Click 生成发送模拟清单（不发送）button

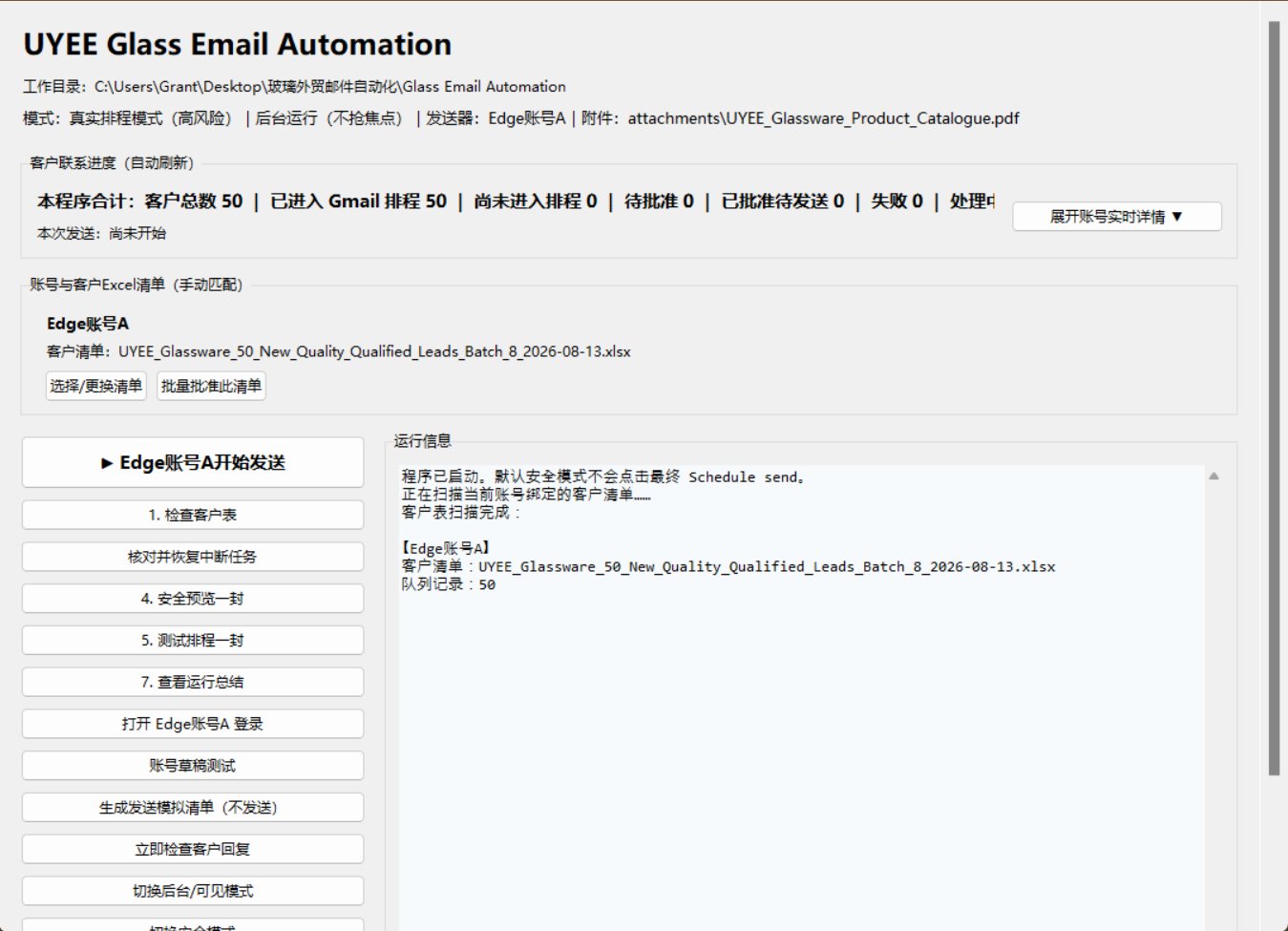pos(193,808)
